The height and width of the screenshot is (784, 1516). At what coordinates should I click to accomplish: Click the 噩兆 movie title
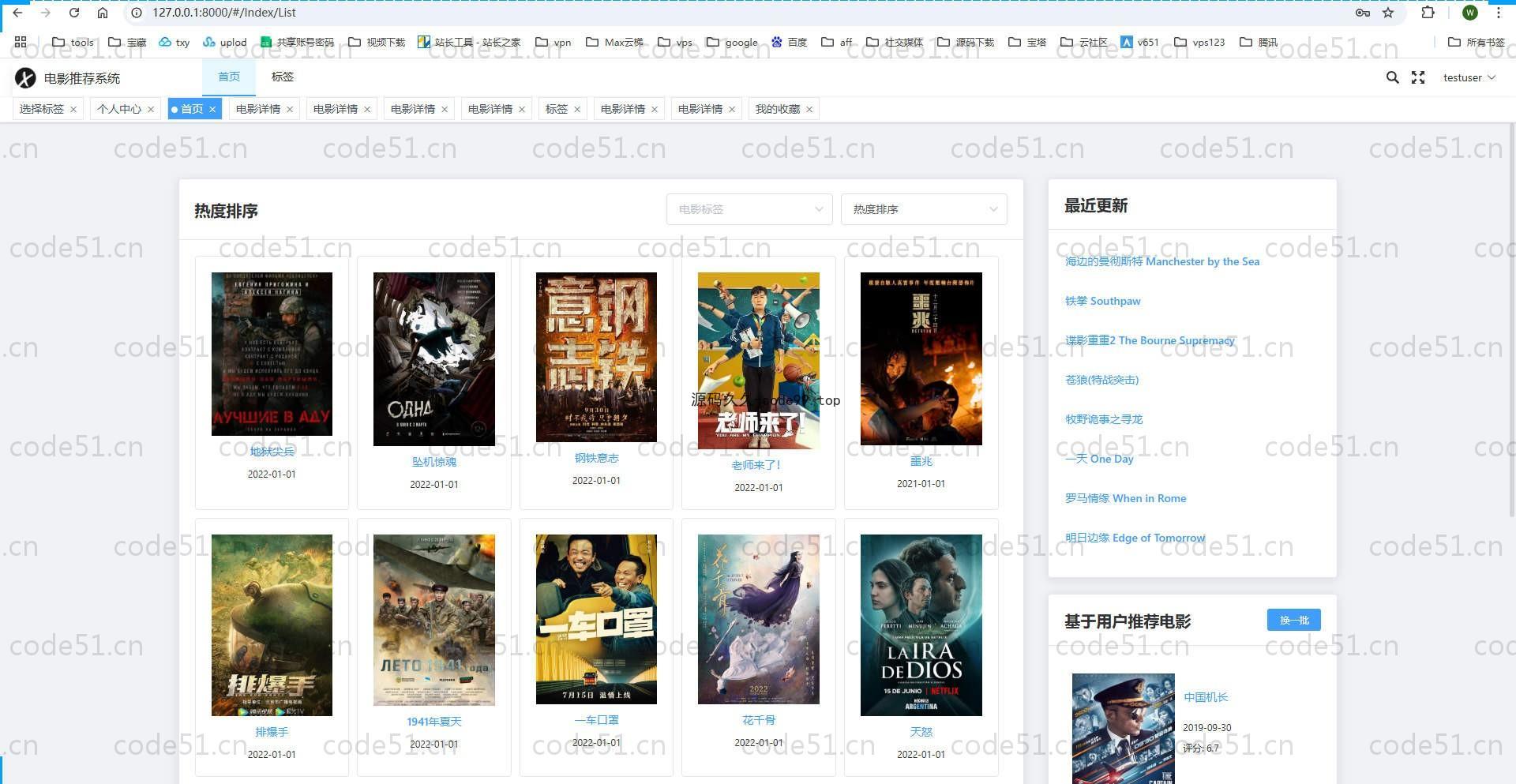(921, 461)
